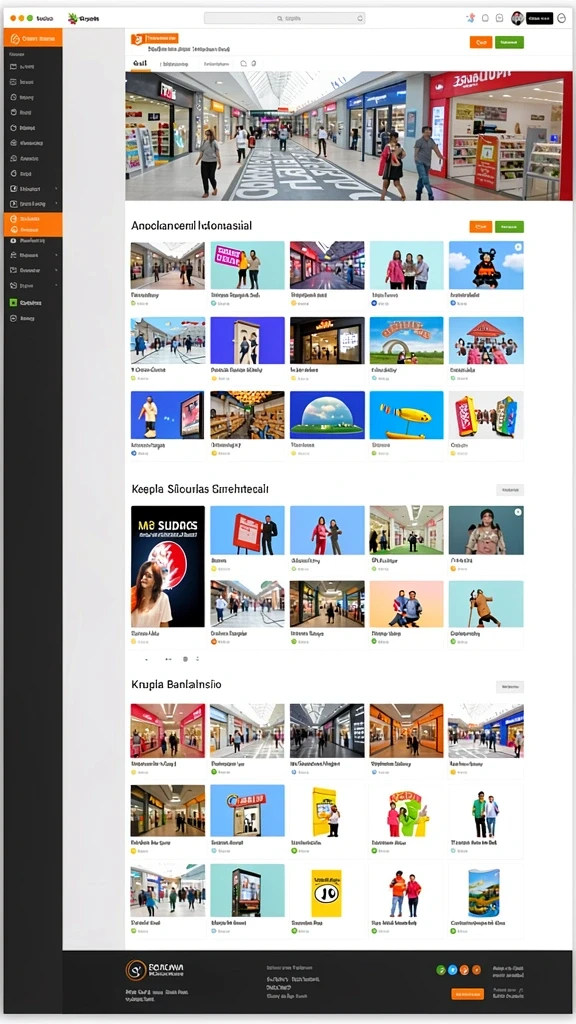This screenshot has width=576, height=1024.
Task: Click the orange button beside the first gallery heading
Action: (481, 227)
